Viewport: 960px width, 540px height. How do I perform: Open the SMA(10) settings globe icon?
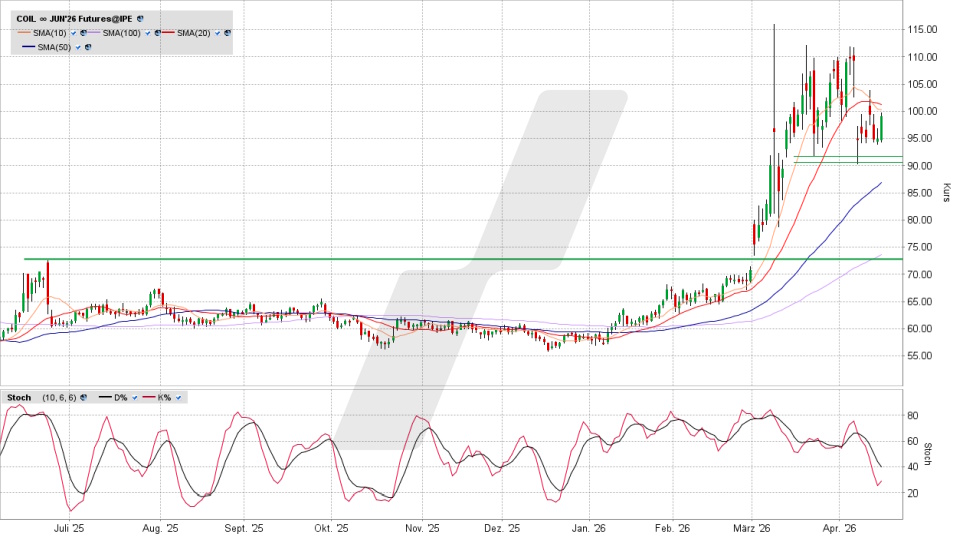point(84,33)
